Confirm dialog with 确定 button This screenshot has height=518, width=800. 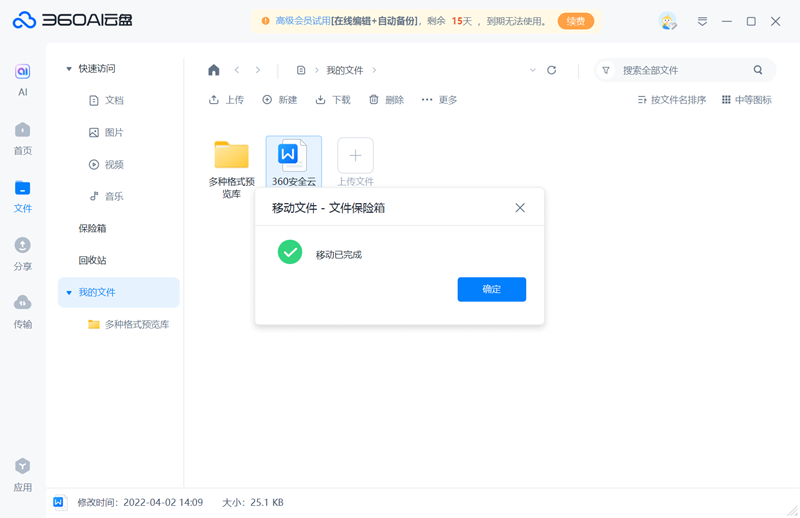[491, 289]
